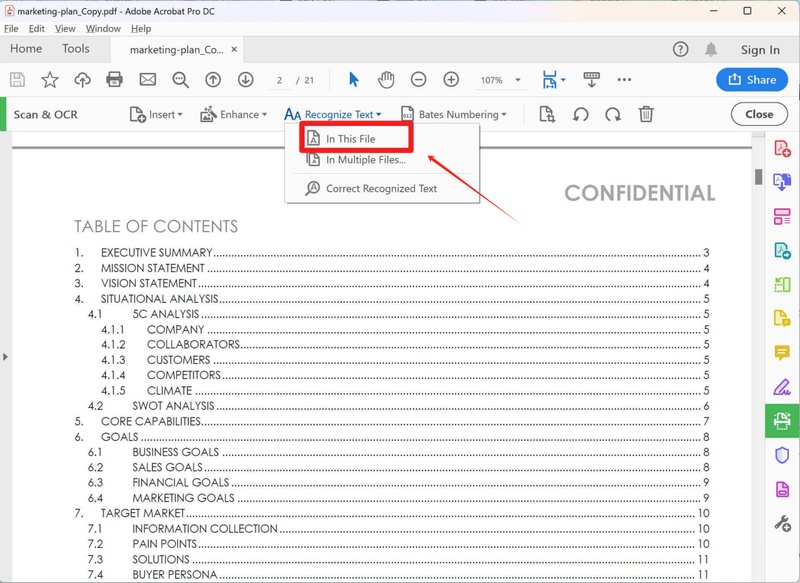Screen dimensions: 800x583
Task: Go to previous page with up arrow
Action: (213, 80)
